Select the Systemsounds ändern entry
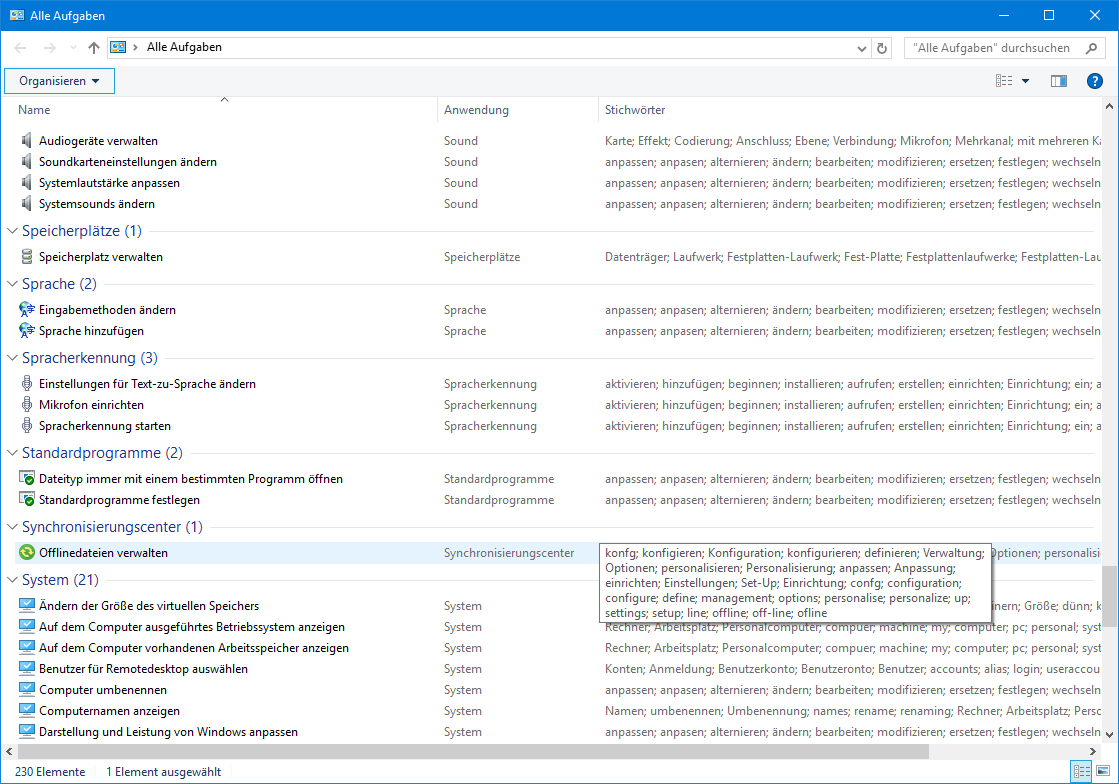1119x784 pixels. point(96,203)
